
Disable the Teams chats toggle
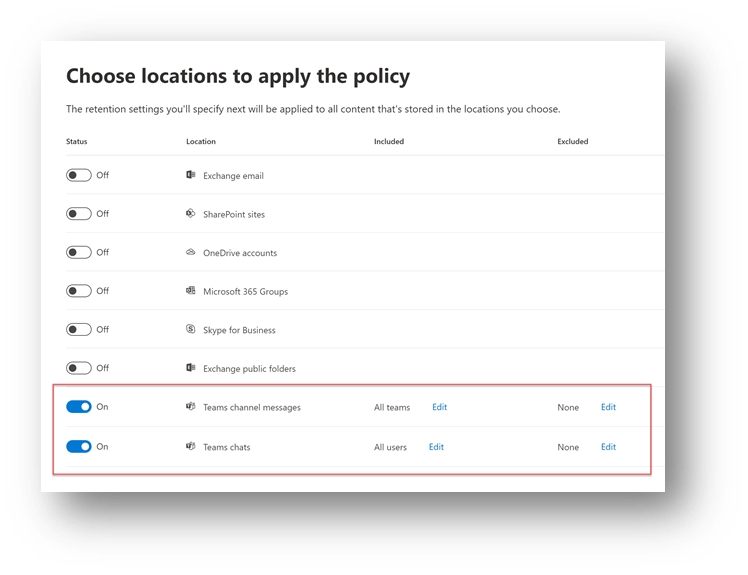tap(79, 447)
